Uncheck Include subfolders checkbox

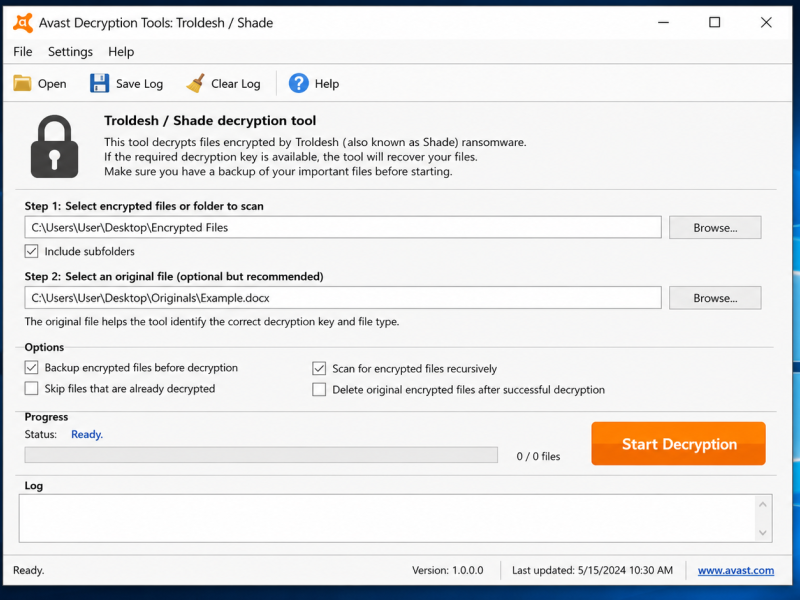point(32,251)
